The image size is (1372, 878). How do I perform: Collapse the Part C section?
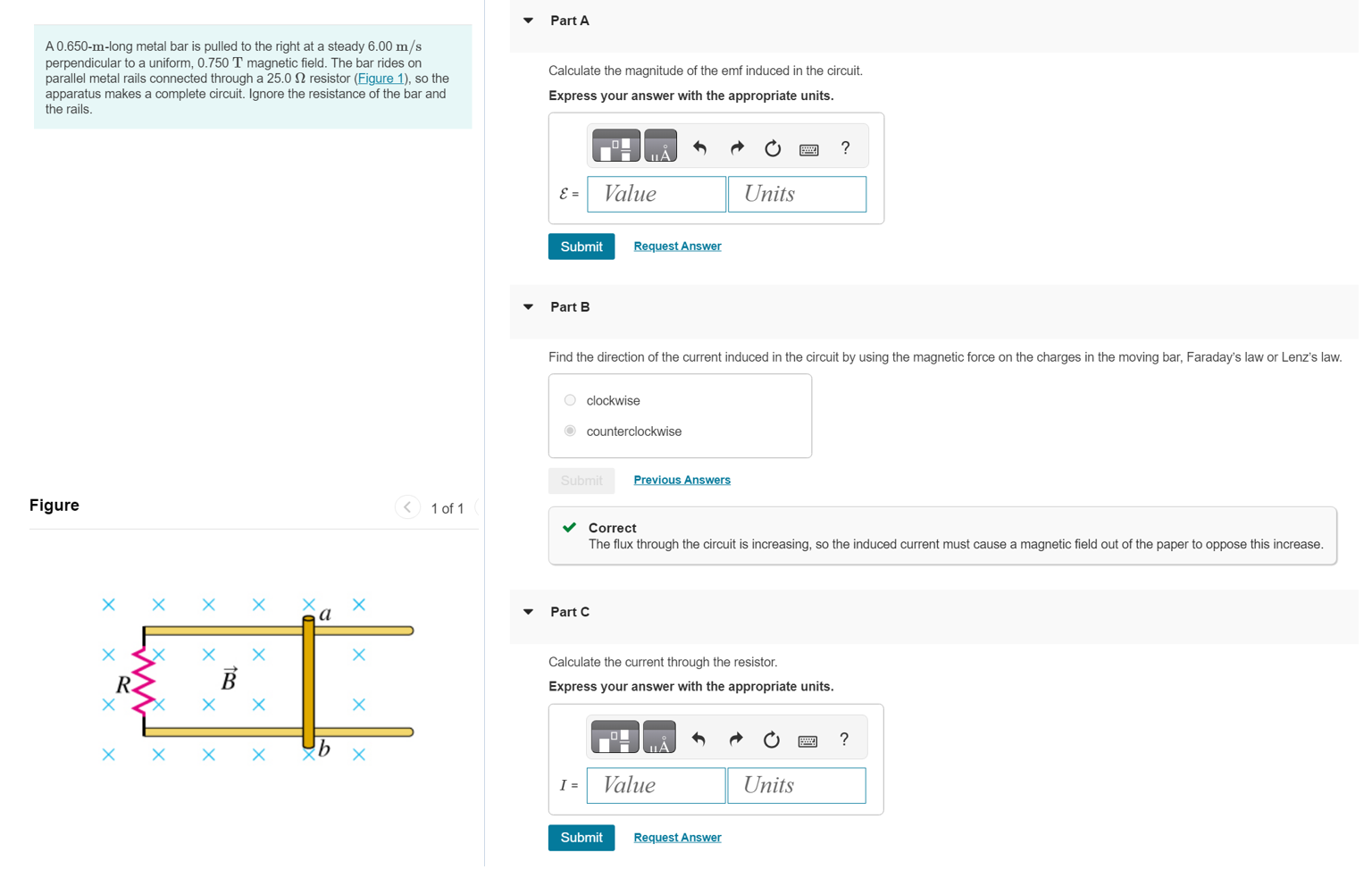click(x=527, y=611)
